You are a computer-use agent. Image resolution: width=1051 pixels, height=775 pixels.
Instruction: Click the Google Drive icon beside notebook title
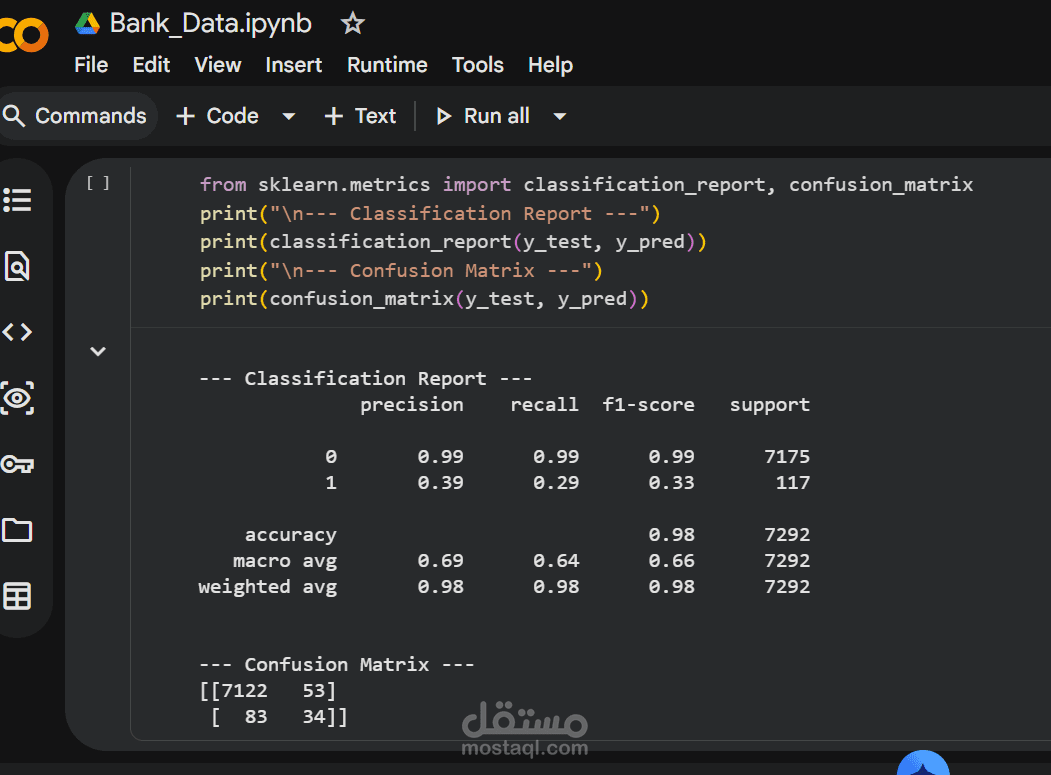click(x=87, y=23)
